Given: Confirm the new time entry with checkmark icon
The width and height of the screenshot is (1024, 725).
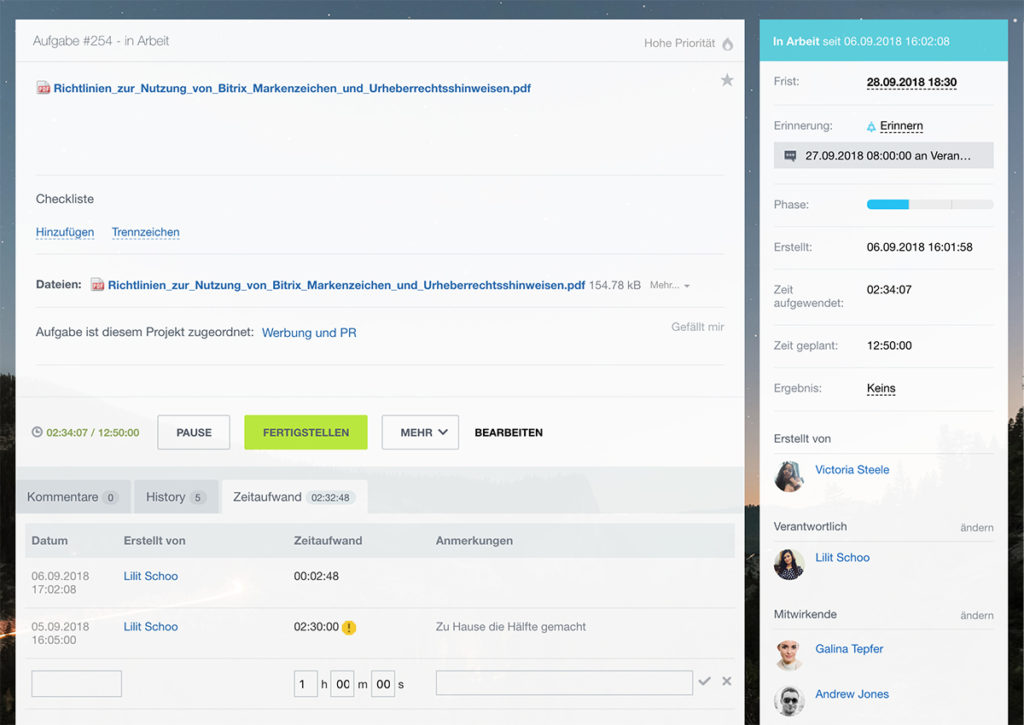Looking at the screenshot, I should [x=704, y=681].
